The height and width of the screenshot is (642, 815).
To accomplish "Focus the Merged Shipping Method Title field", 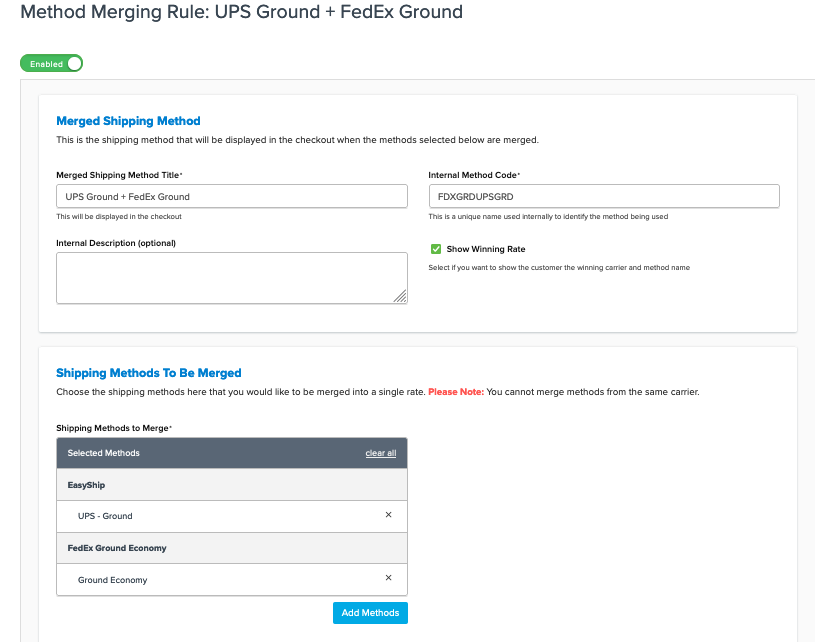I will coord(231,196).
